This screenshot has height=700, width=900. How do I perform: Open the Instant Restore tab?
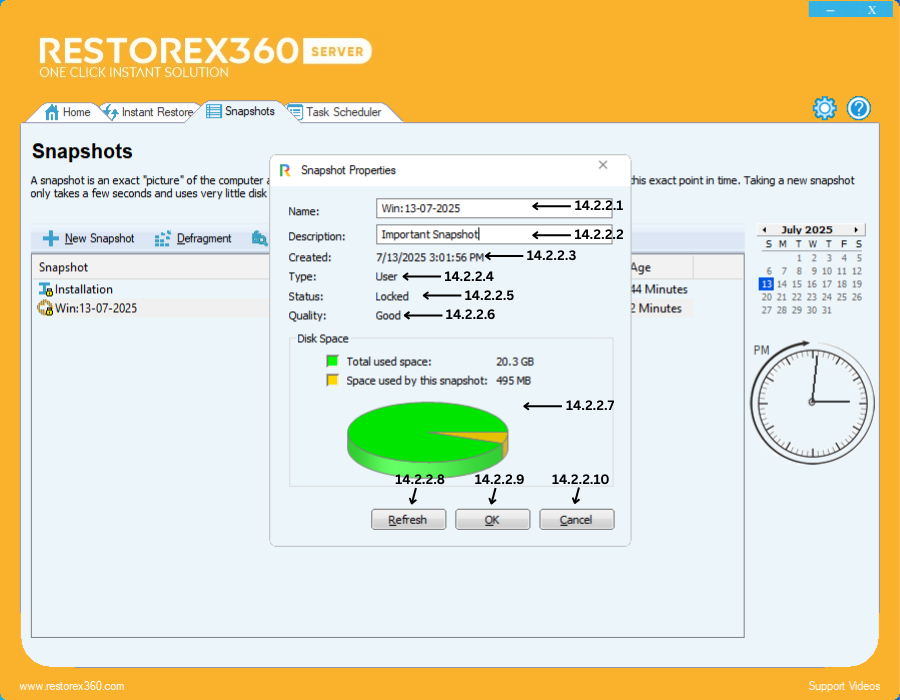pyautogui.click(x=149, y=112)
